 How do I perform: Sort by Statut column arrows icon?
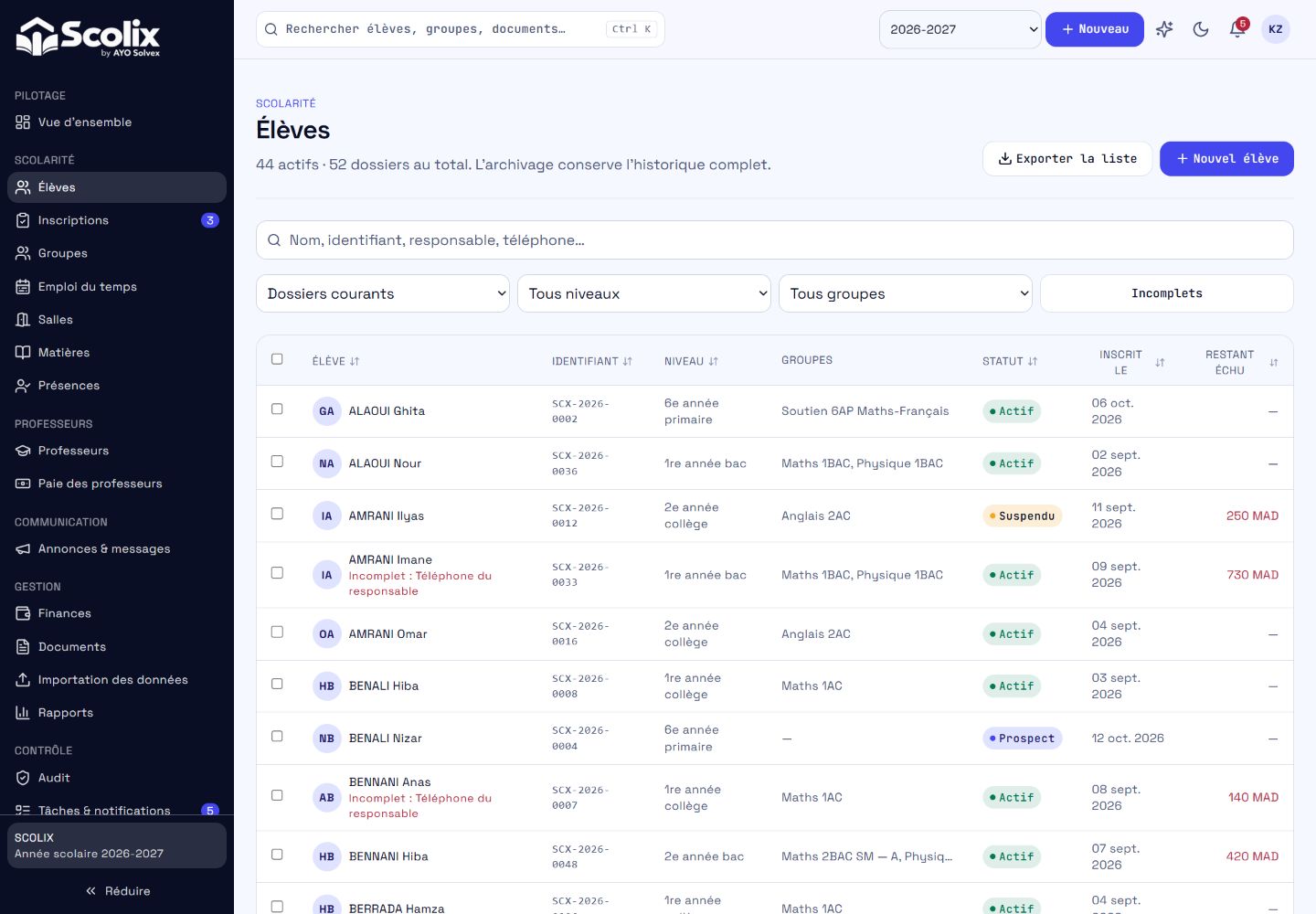tap(1033, 361)
